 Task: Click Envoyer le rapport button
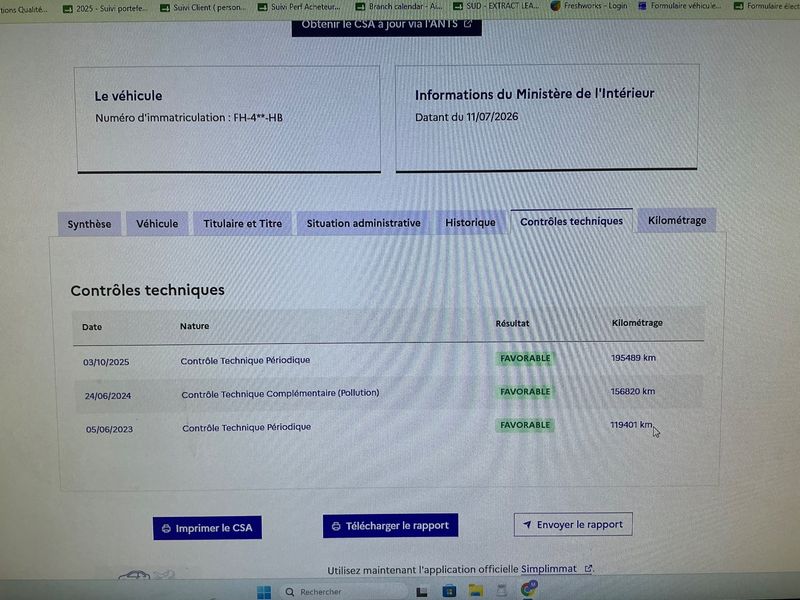pyautogui.click(x=573, y=524)
